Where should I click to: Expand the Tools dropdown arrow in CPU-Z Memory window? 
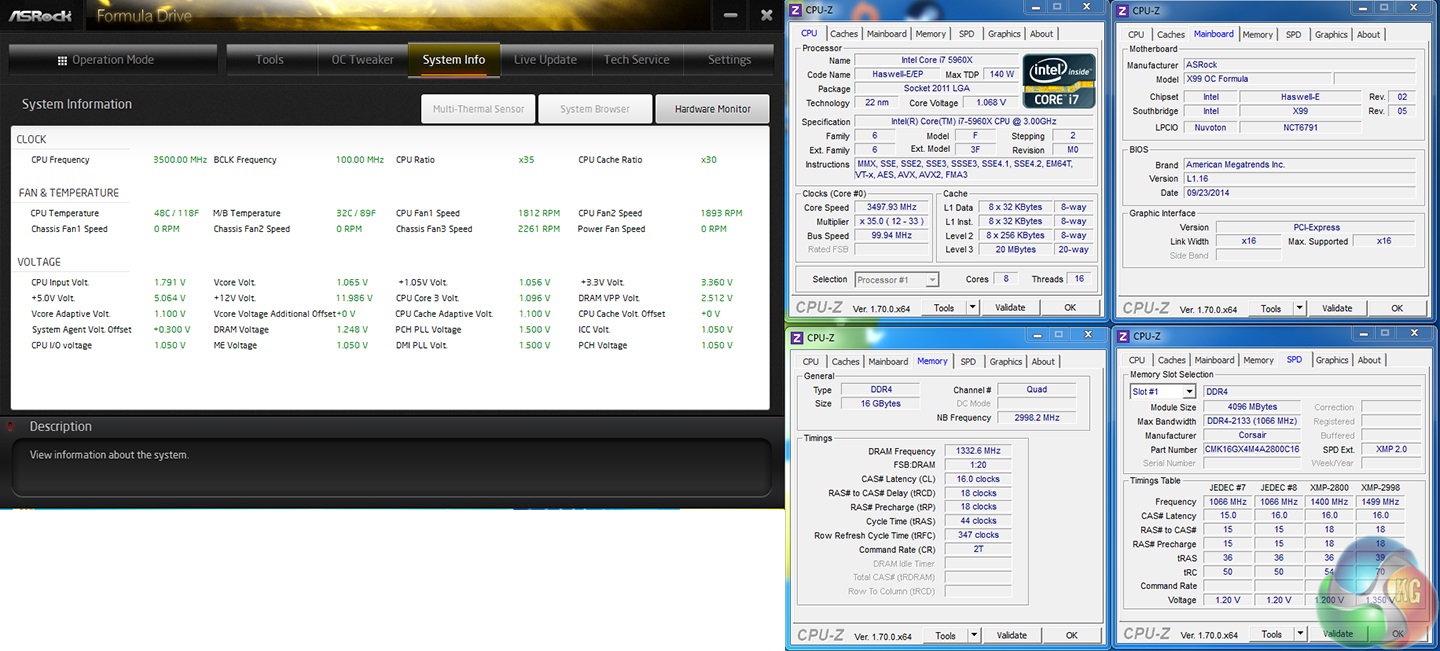(x=974, y=635)
